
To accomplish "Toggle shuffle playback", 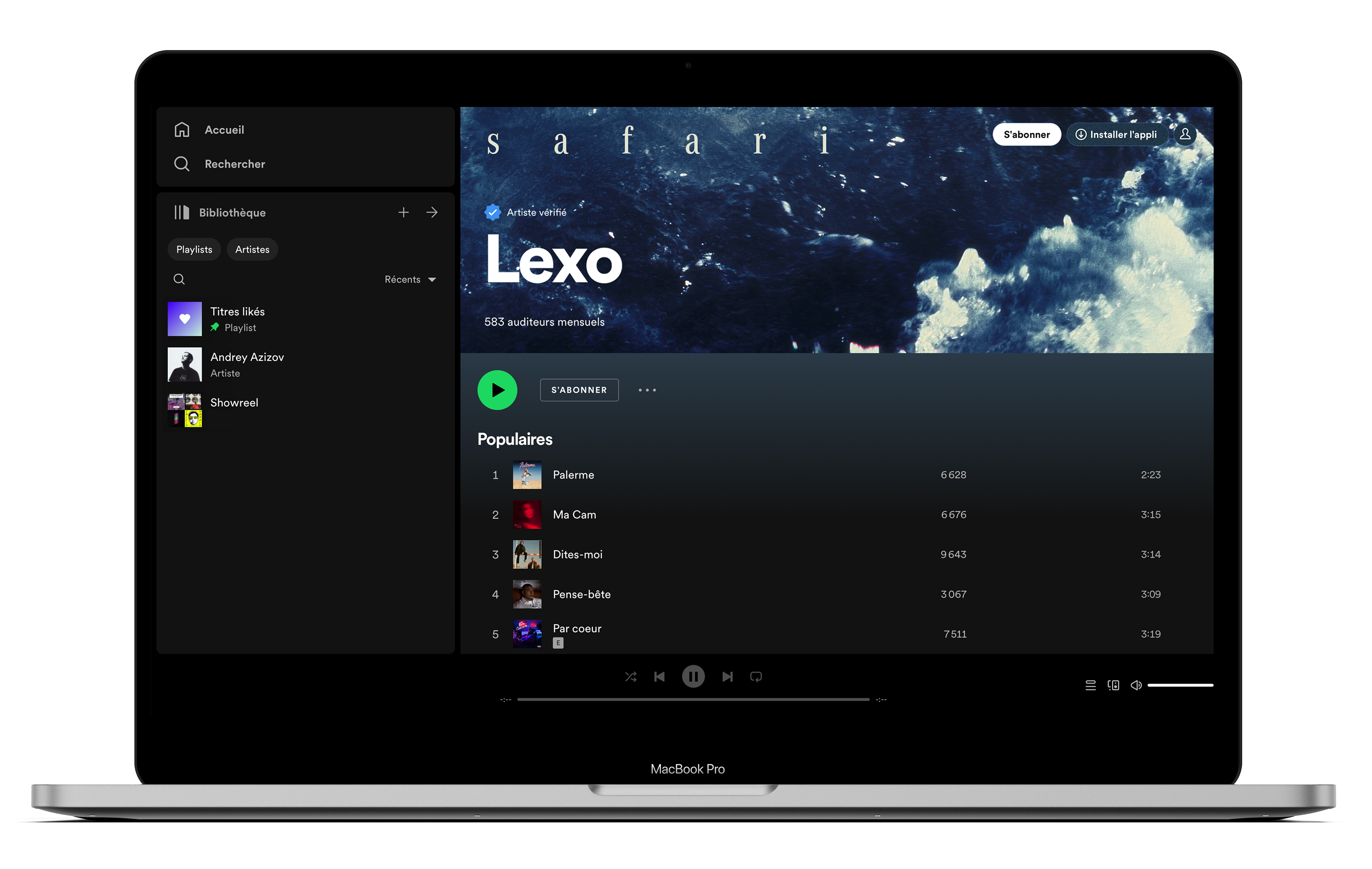I will point(631,676).
